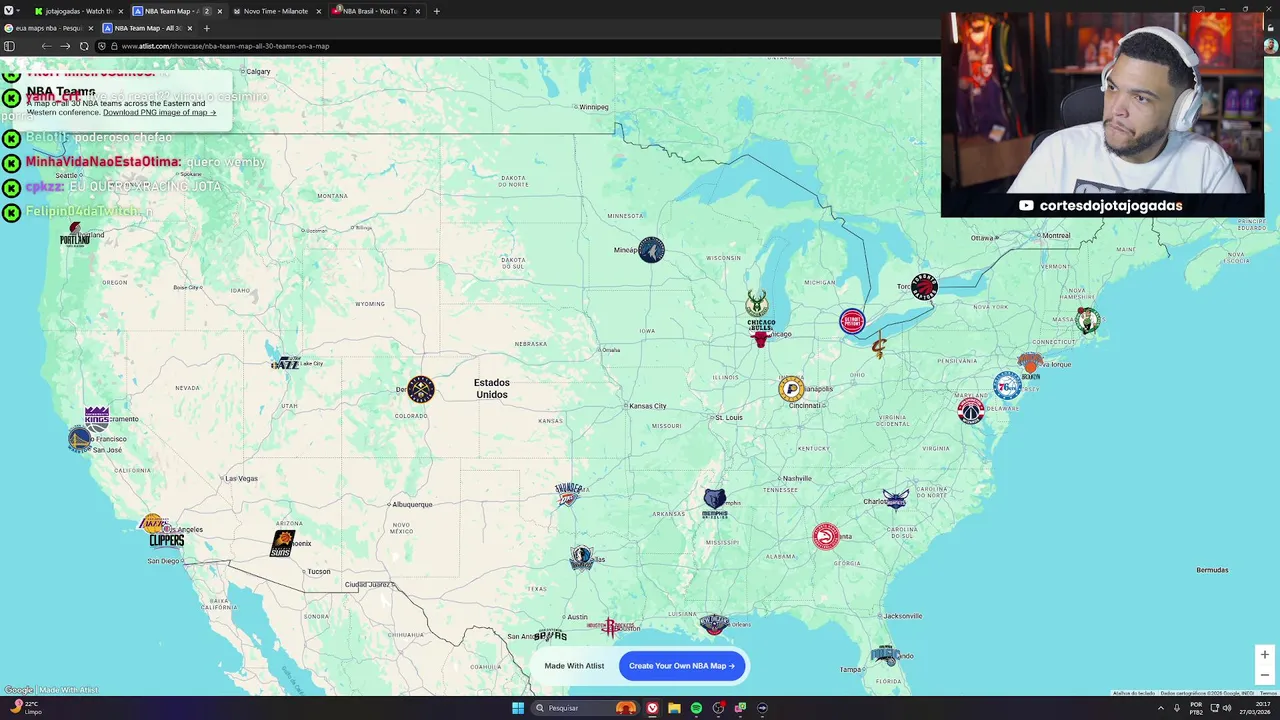Open the Made With Atlist link
This screenshot has width=1280, height=720.
tap(574, 666)
